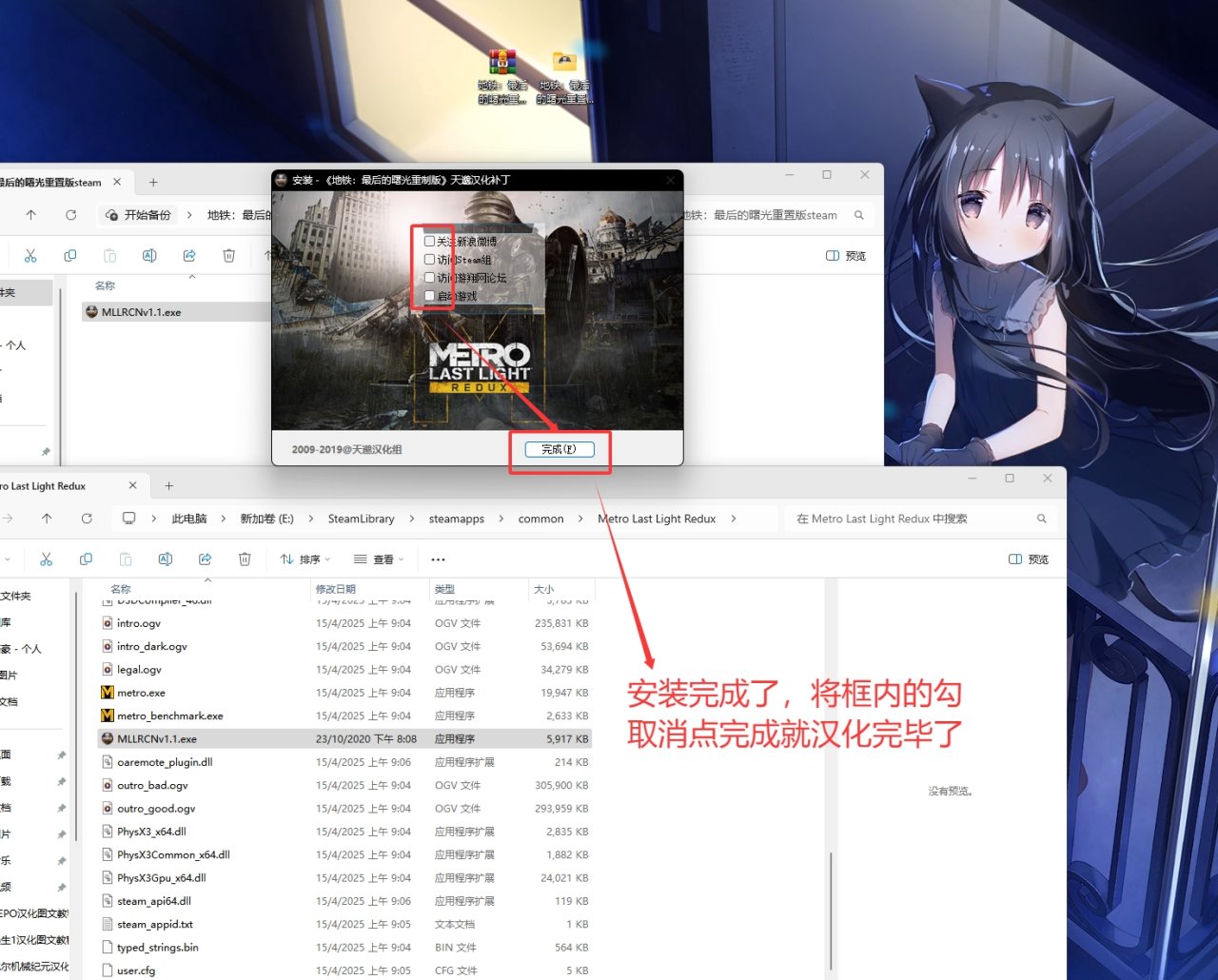Viewport: 1218px width, 980px height.
Task: Click Copy icon in the steam tab window
Action: point(69,256)
